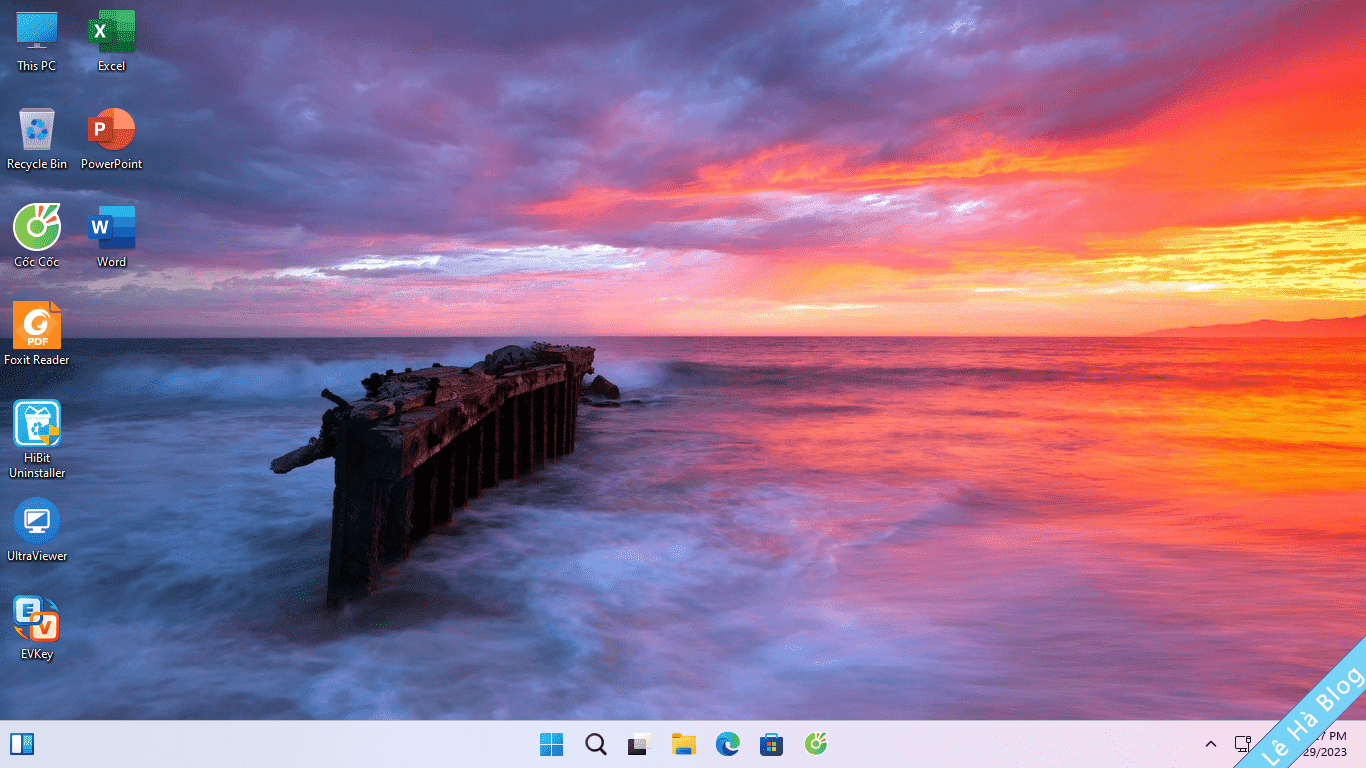Open Microsoft Edge from the taskbar
The width and height of the screenshot is (1366, 768).
(727, 744)
